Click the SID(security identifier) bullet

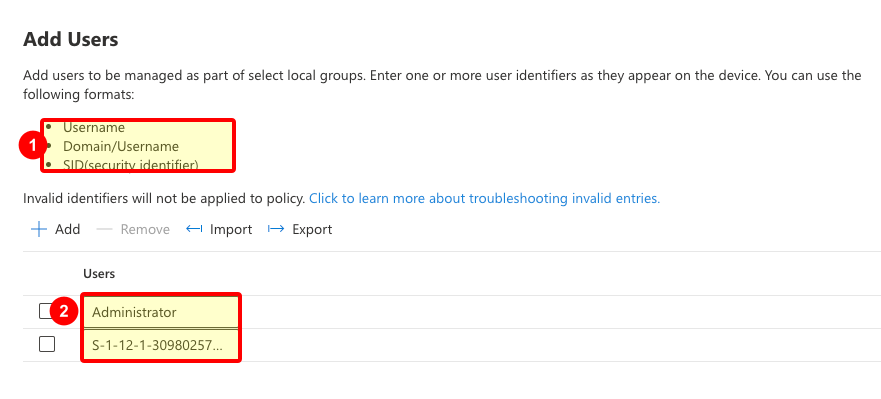(x=131, y=165)
